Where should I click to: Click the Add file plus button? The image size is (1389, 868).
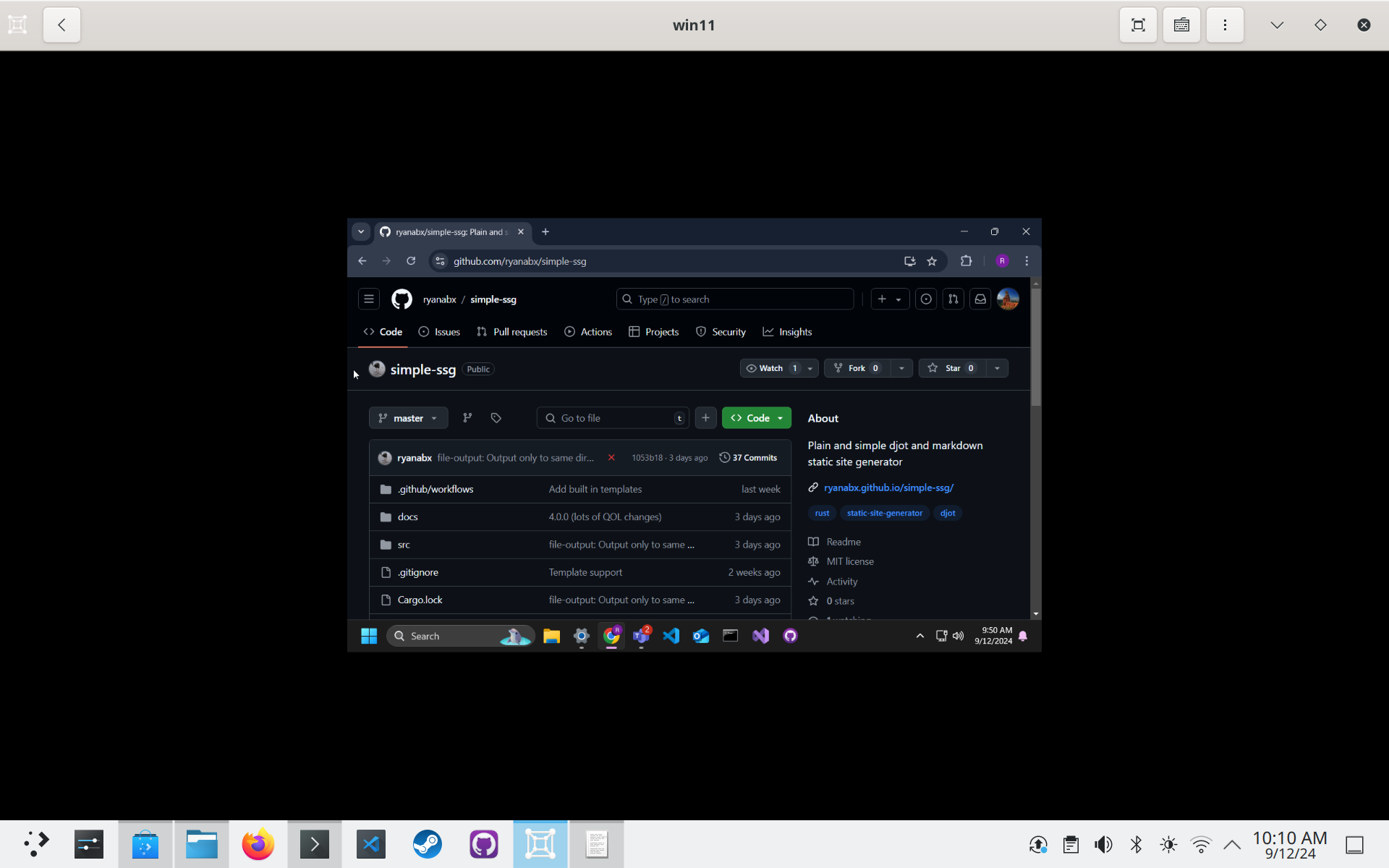point(705,418)
